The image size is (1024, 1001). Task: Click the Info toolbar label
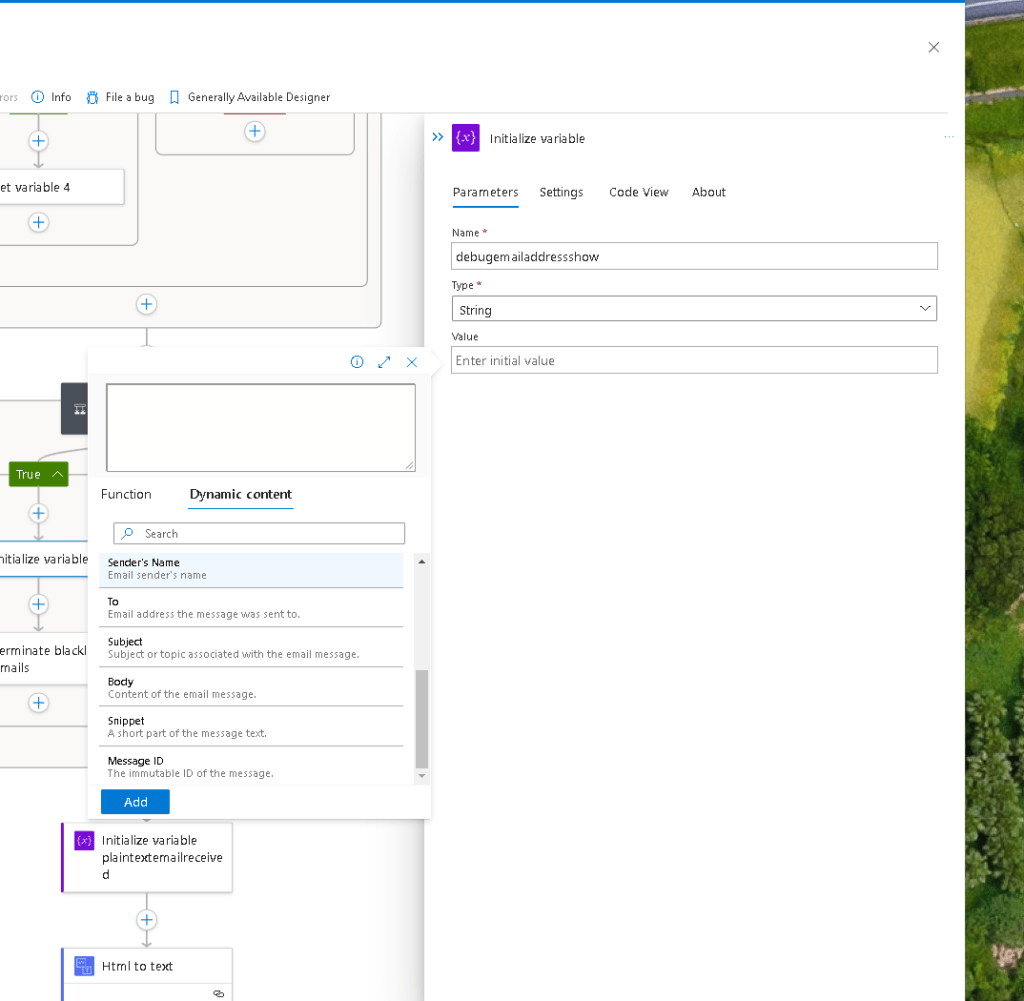coord(61,97)
